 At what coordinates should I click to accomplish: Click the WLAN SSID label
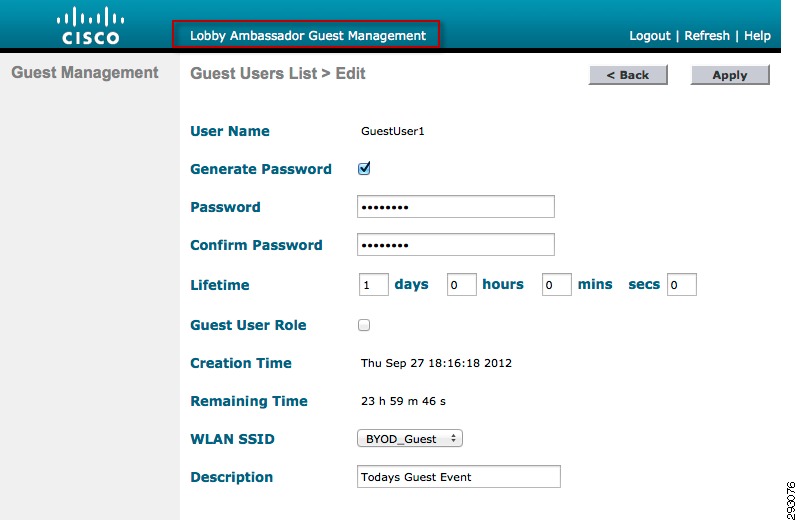232,439
